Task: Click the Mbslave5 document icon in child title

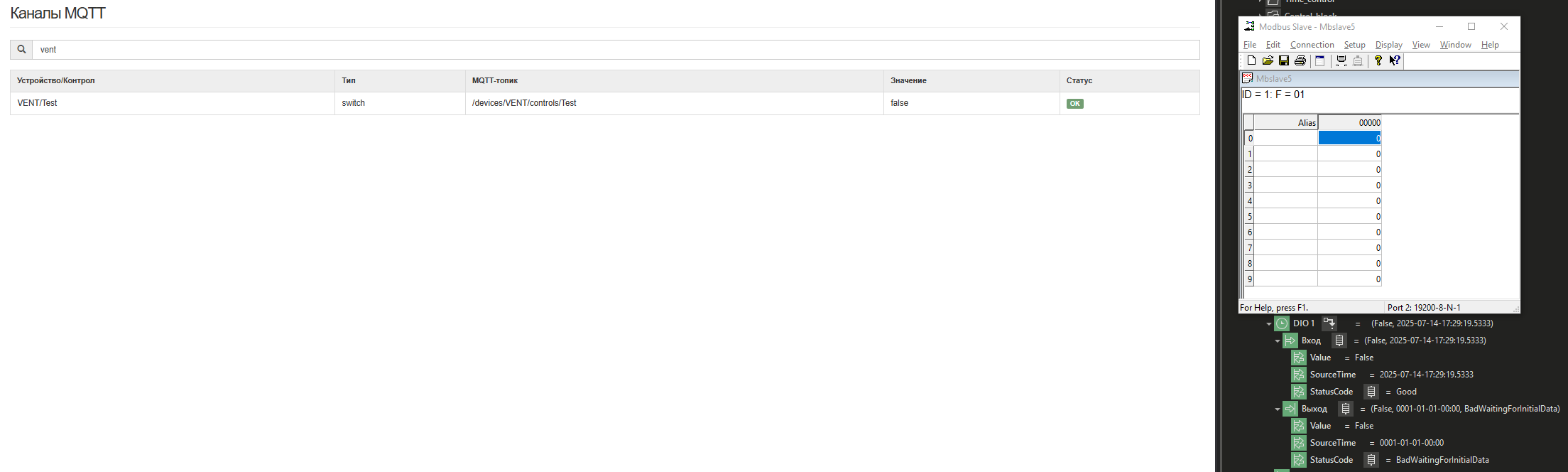Action: [x=1248, y=78]
